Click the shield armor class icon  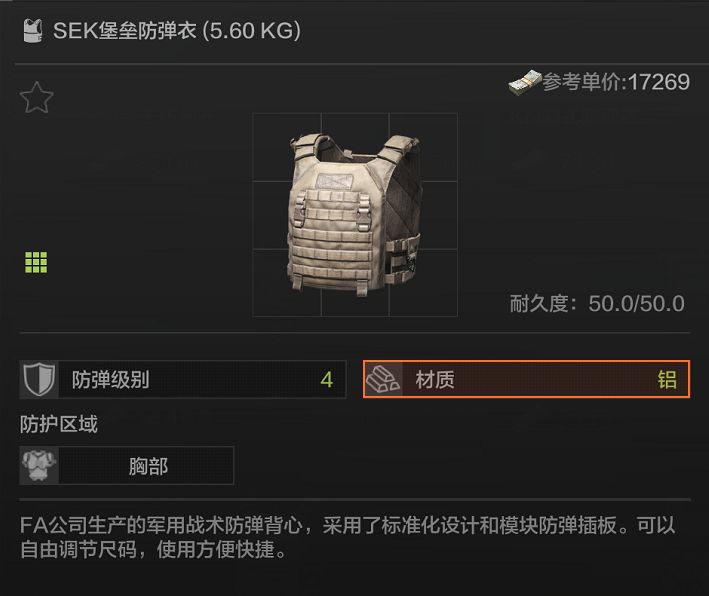39,379
